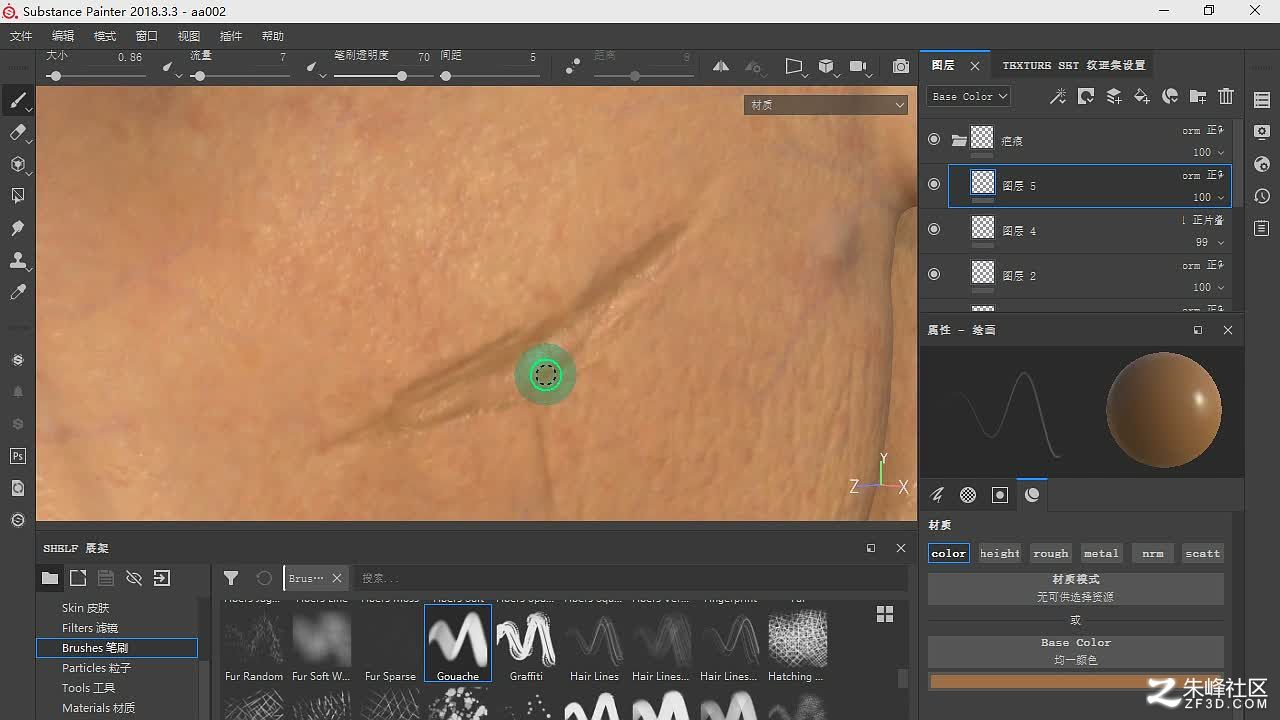Screen dimensions: 1280x720
Task: Add effect with the magic wand icon
Action: (x=1057, y=96)
